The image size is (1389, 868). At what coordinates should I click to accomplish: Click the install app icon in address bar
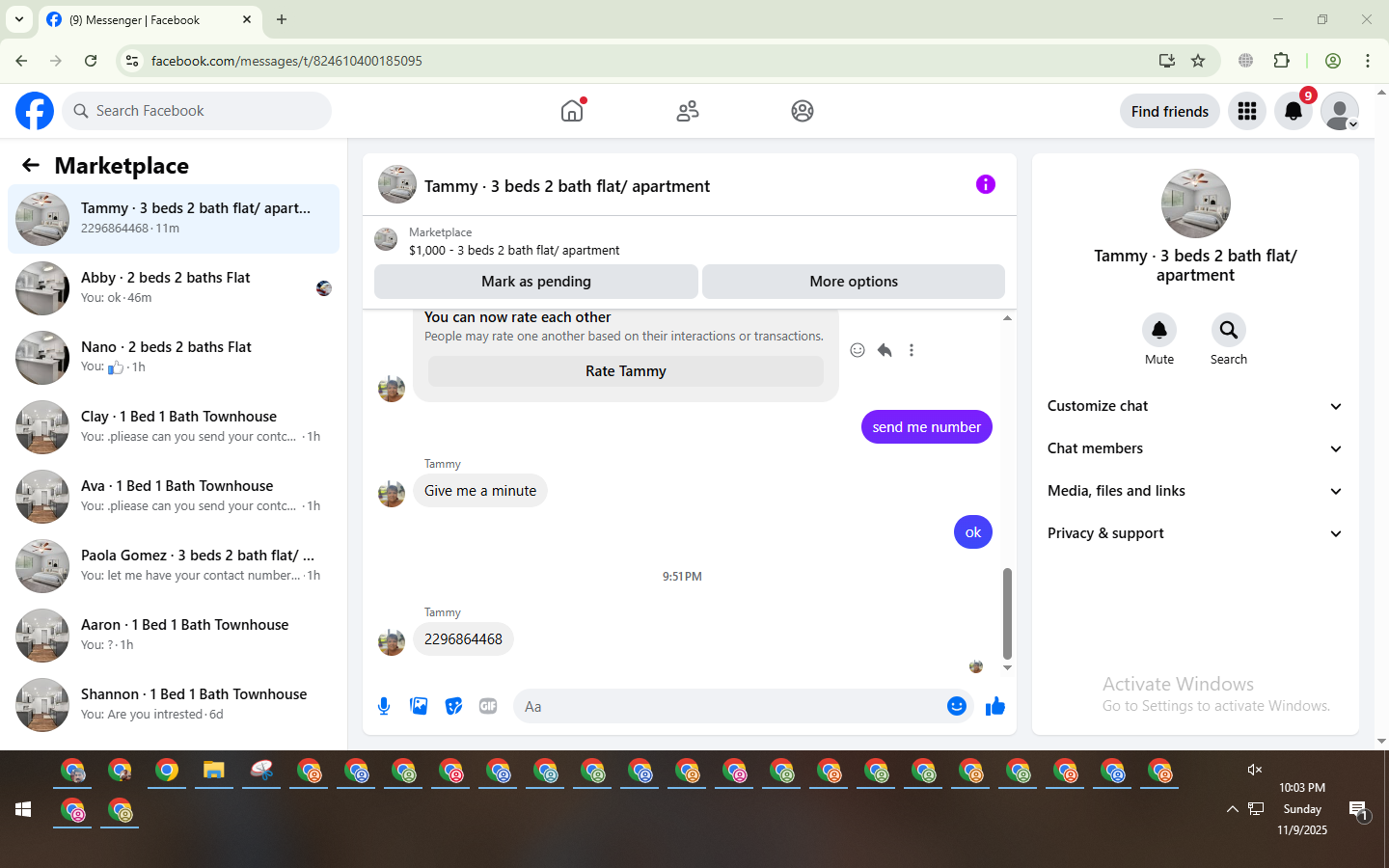pos(1167,61)
